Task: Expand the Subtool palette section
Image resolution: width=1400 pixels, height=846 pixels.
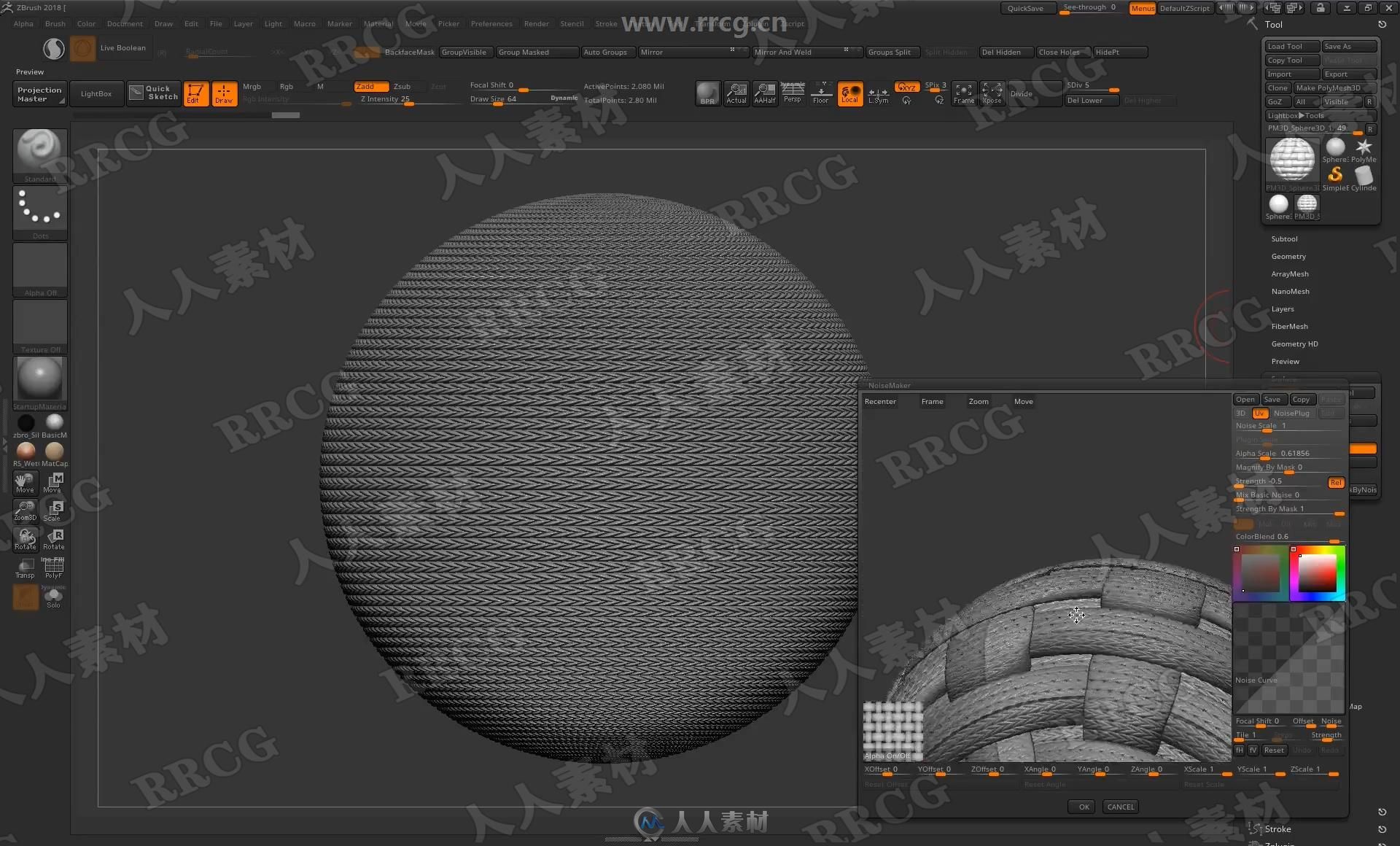Action: click(x=1284, y=238)
